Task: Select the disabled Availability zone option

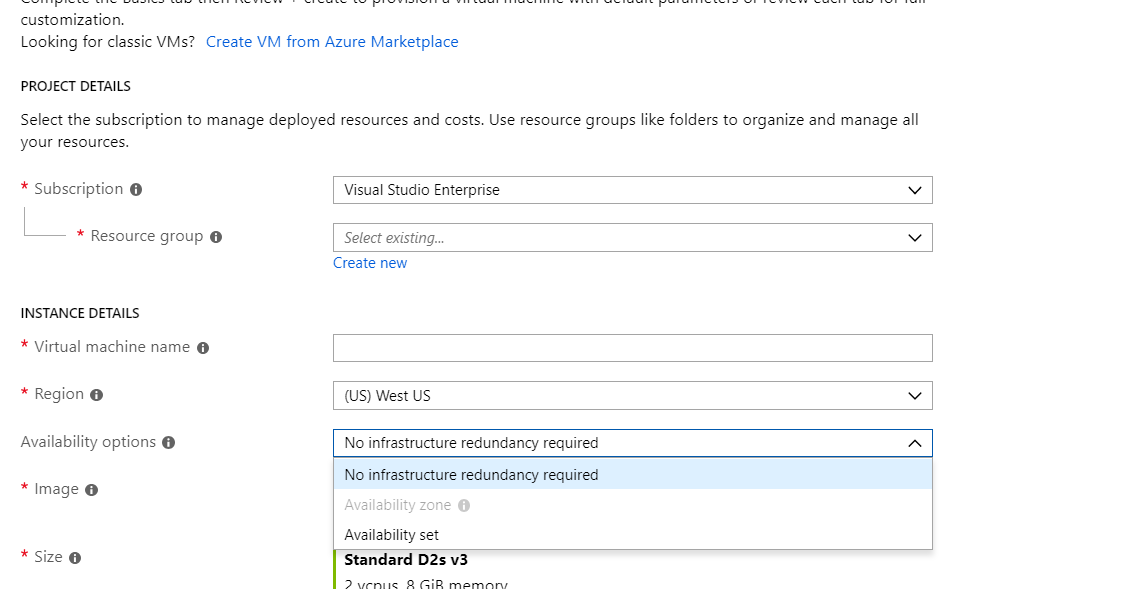Action: pyautogui.click(x=633, y=505)
